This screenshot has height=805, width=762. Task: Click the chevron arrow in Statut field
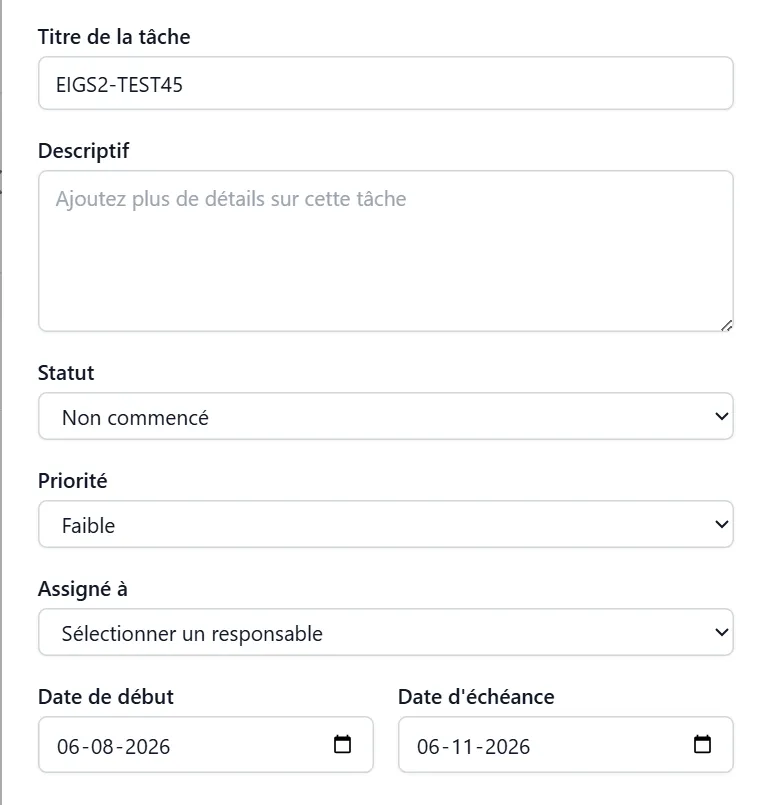pyautogui.click(x=721, y=416)
